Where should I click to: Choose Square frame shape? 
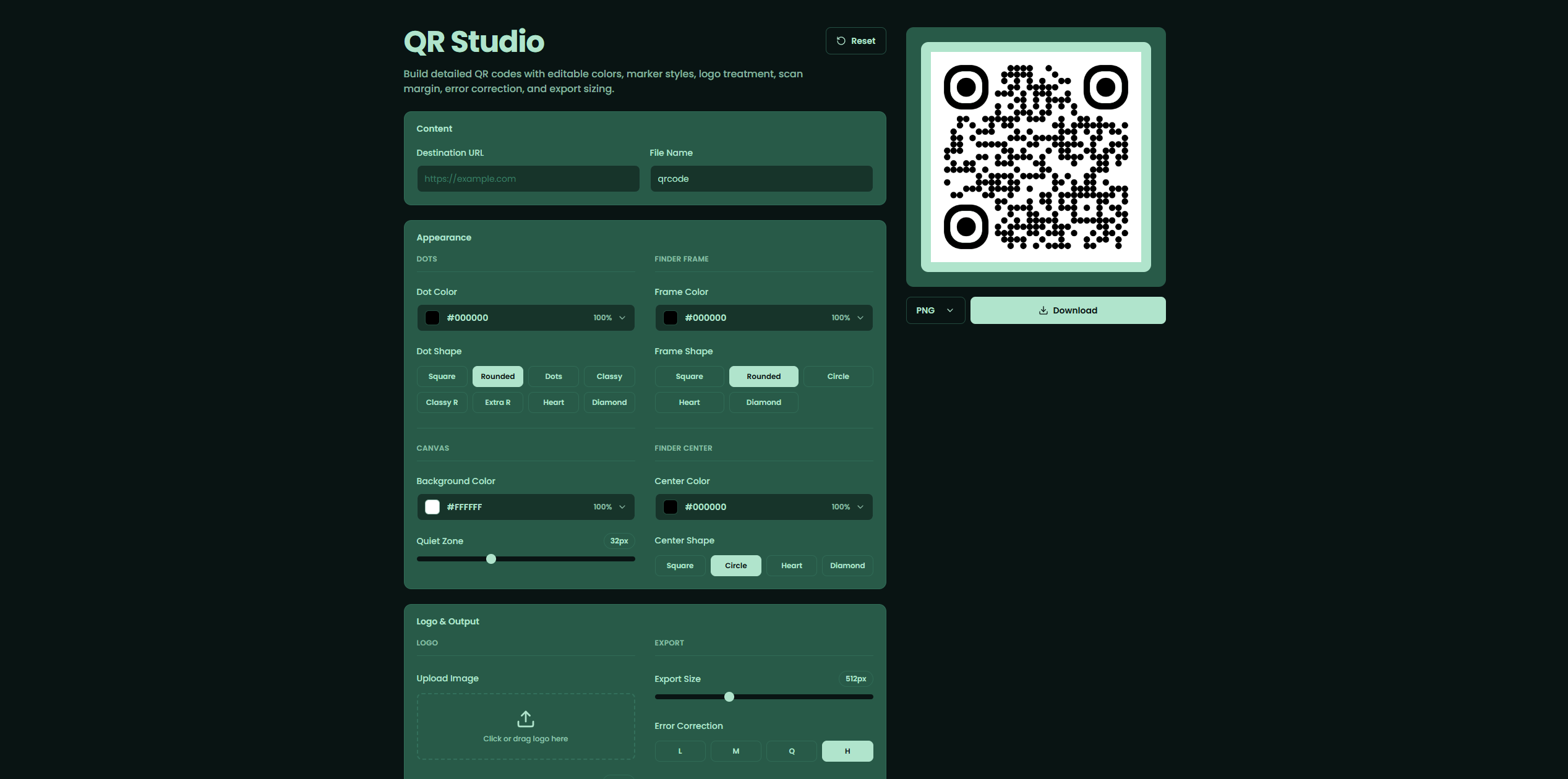click(x=689, y=377)
